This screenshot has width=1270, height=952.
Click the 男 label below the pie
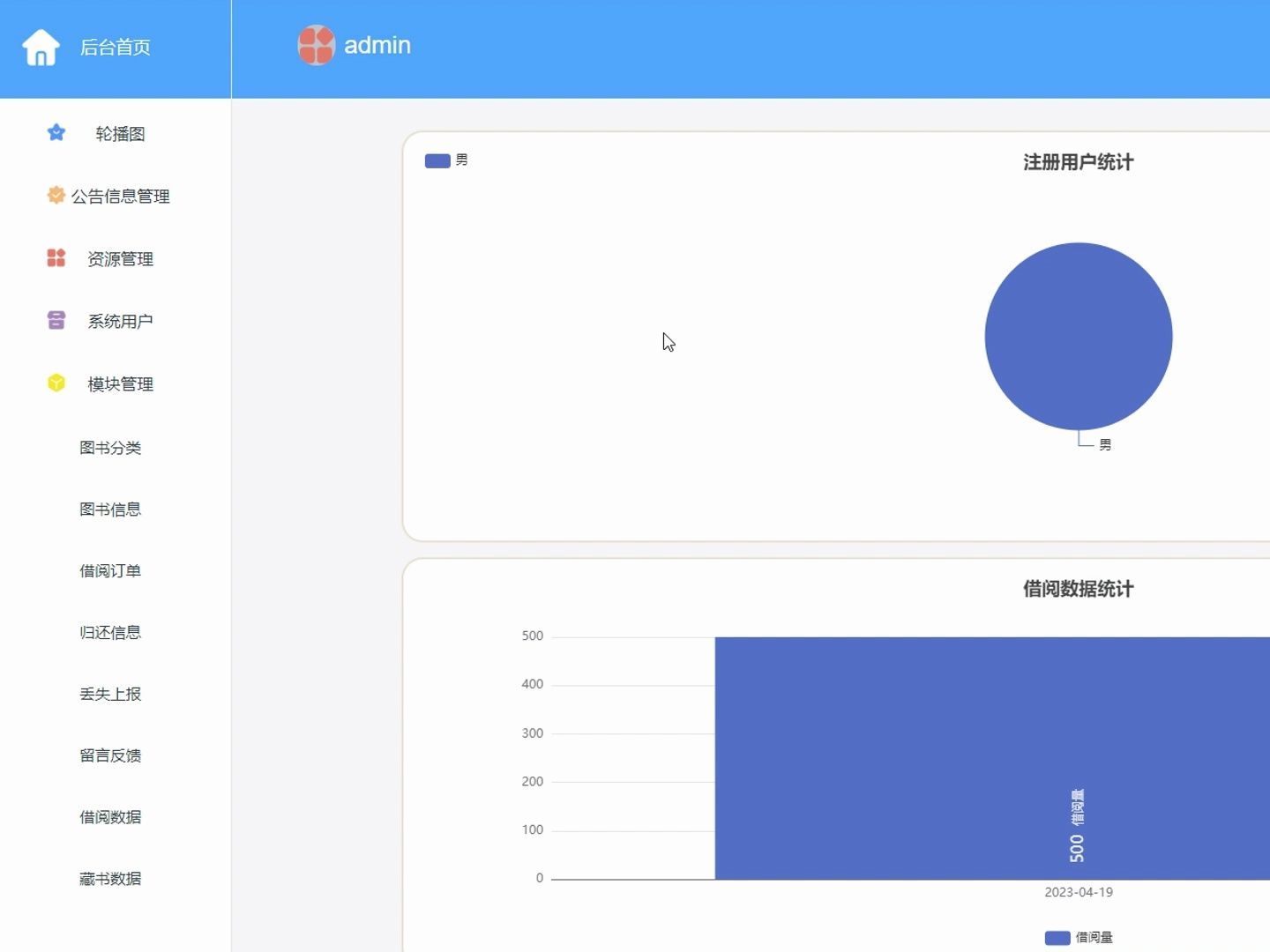pos(1105,445)
